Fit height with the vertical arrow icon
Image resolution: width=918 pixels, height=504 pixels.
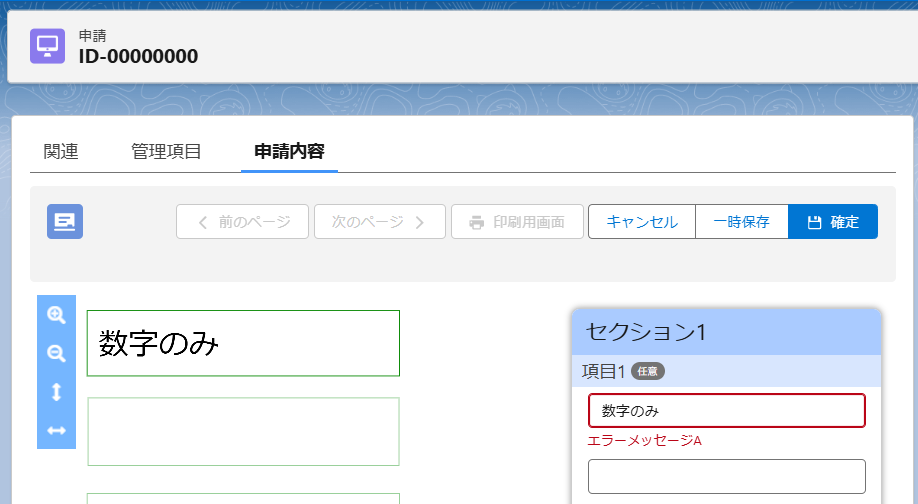coord(56,392)
